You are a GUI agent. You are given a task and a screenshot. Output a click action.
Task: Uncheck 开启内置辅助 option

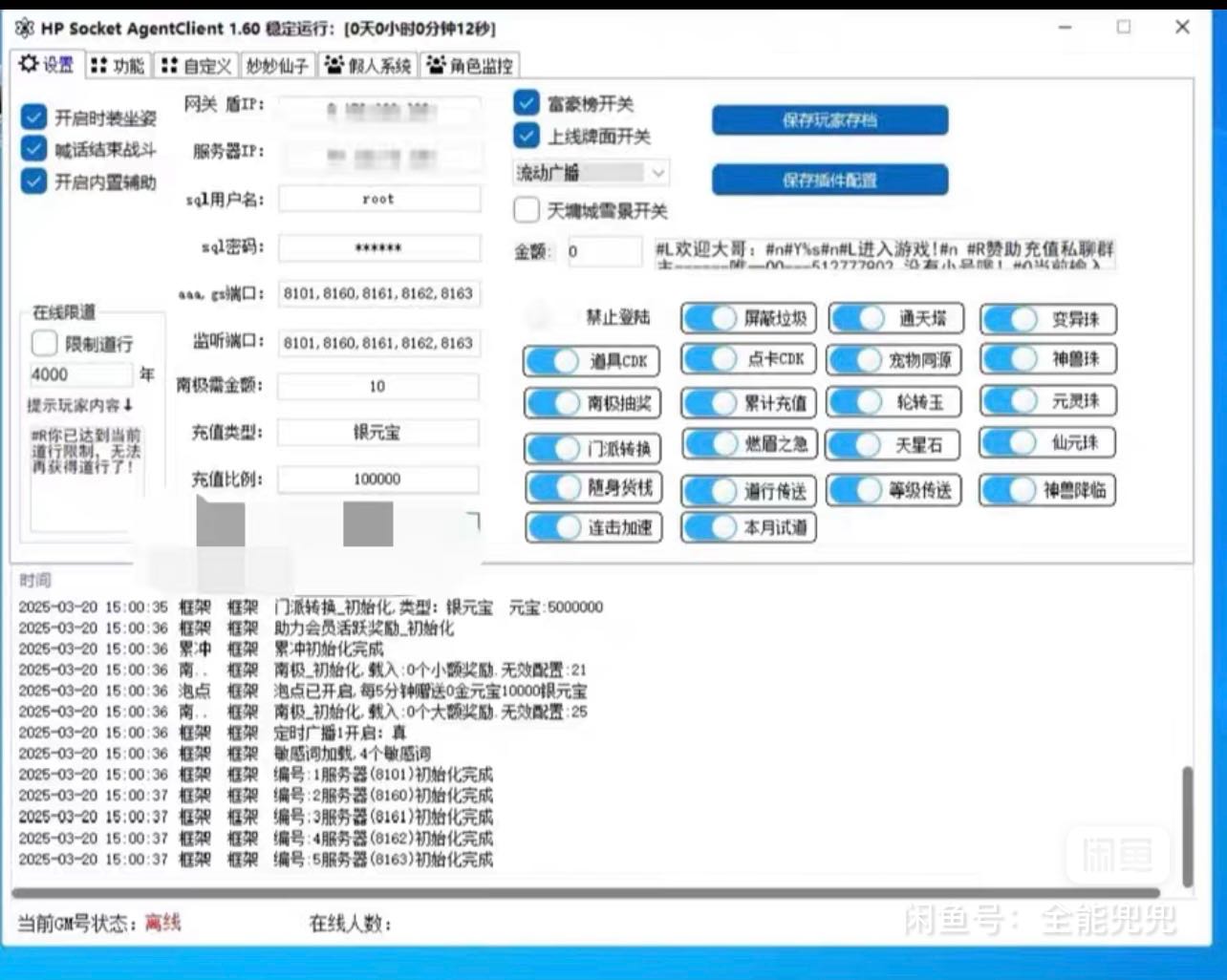(x=34, y=181)
